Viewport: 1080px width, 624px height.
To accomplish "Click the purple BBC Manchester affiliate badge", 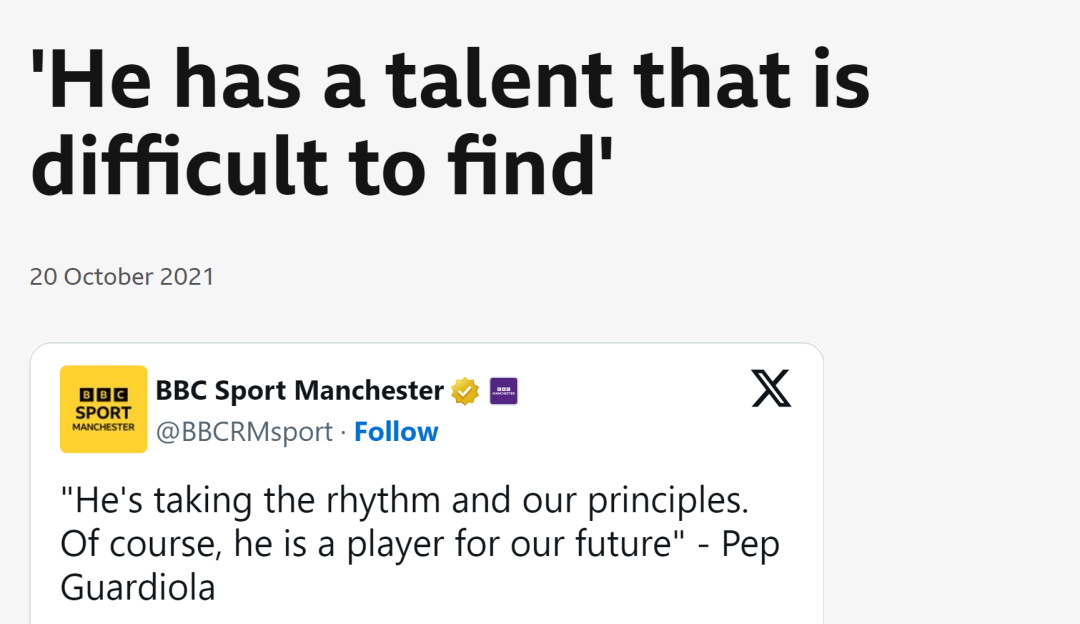I will click(x=503, y=391).
